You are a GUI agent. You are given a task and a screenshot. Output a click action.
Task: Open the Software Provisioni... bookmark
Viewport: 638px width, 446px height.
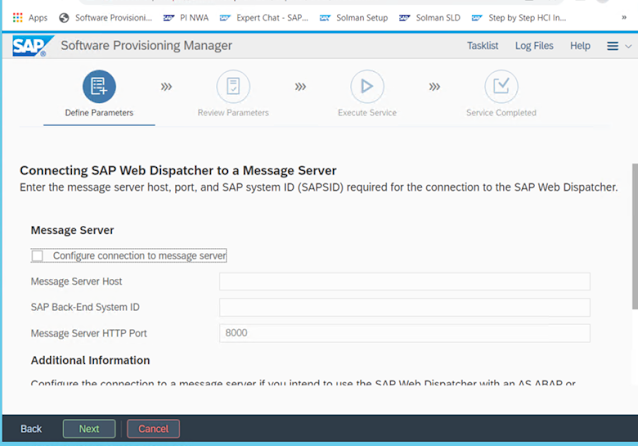coord(105,17)
